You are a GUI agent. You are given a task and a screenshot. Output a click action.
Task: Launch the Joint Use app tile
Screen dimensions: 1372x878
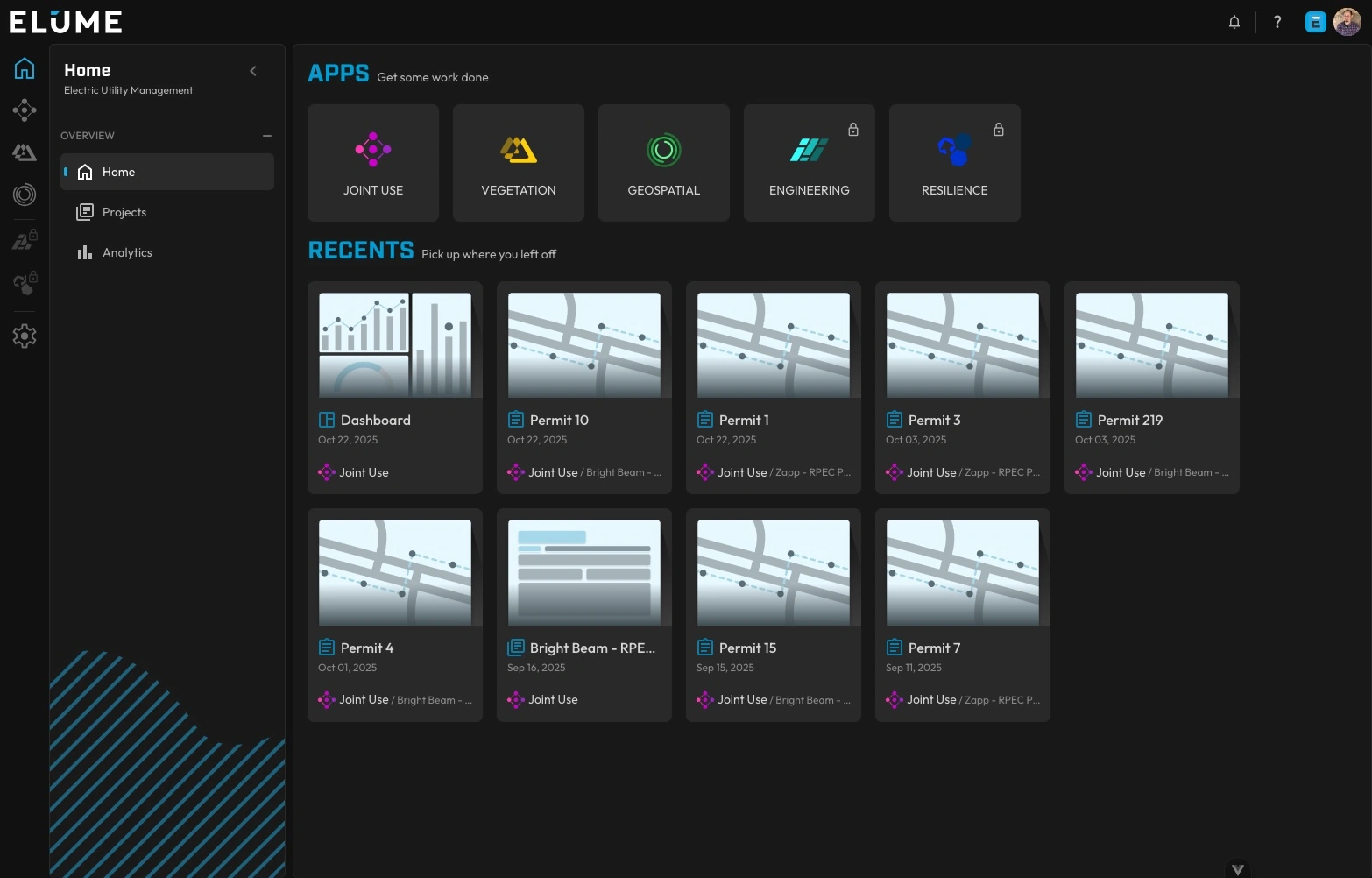tap(373, 163)
